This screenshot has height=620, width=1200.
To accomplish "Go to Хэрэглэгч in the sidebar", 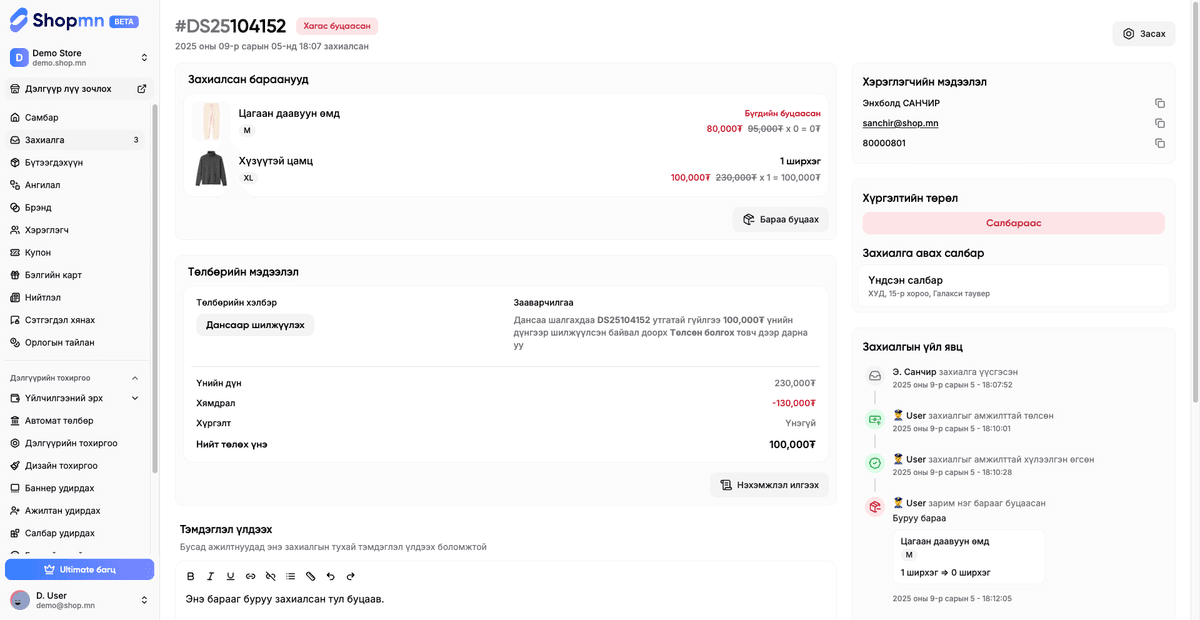I will [77, 230].
